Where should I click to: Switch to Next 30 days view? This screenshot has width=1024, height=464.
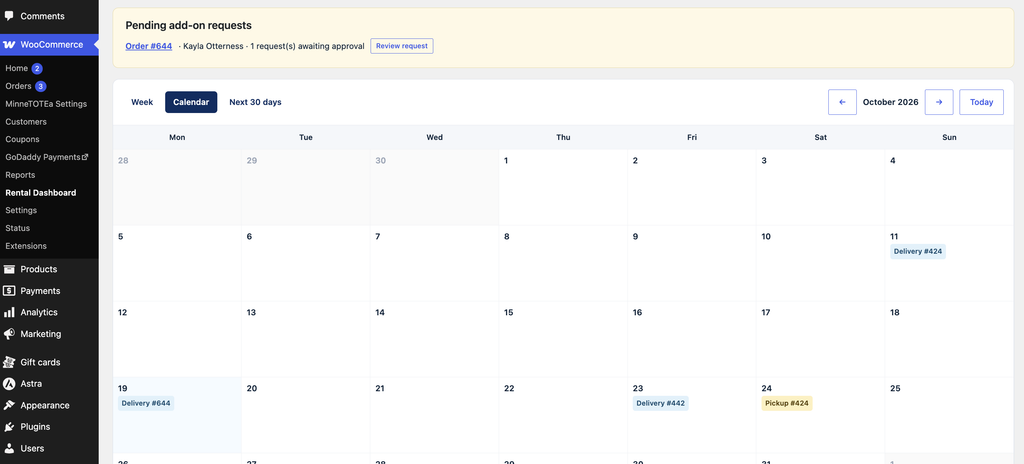[255, 102]
